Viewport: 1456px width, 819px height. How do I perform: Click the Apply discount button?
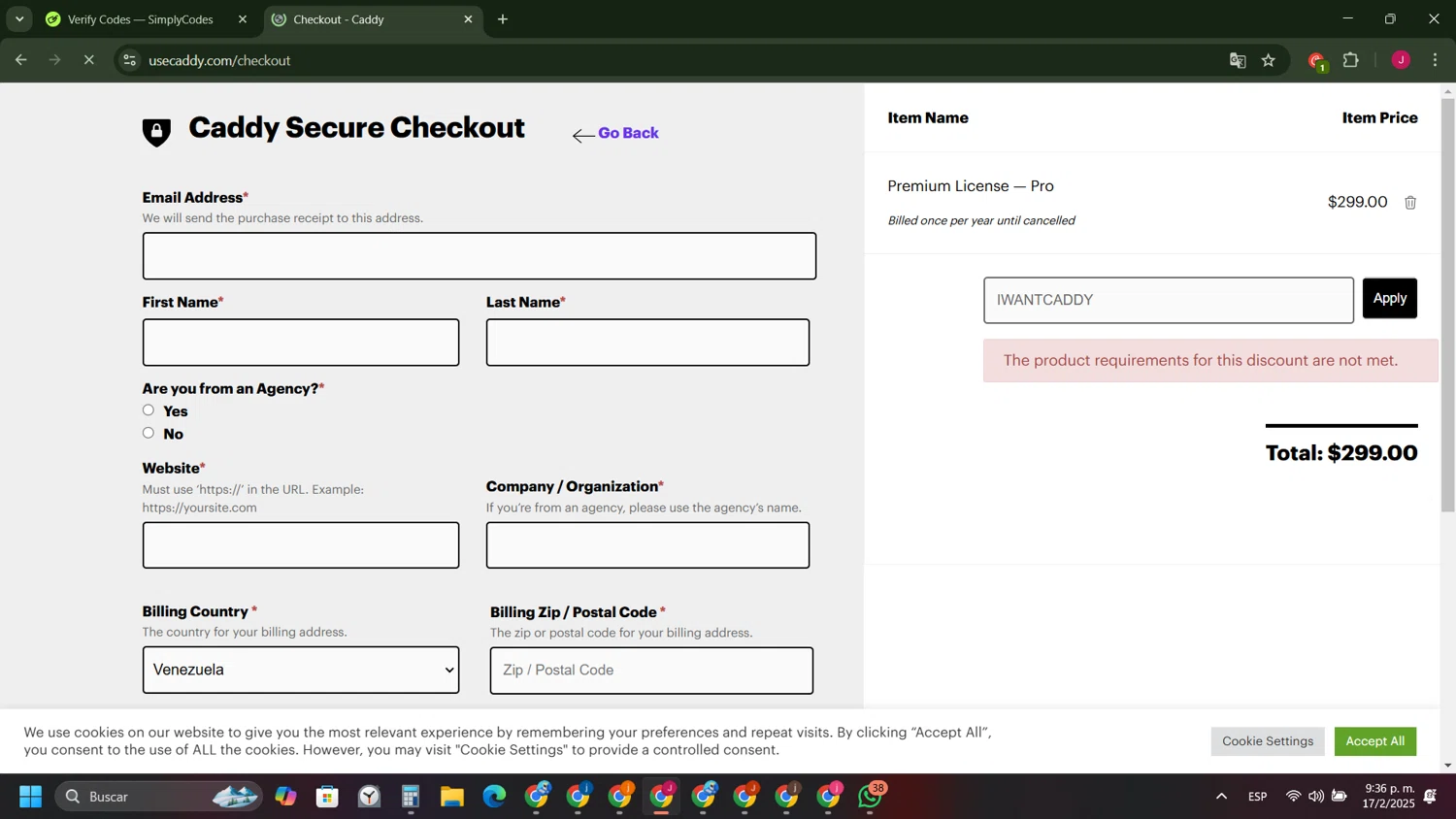(x=1389, y=298)
